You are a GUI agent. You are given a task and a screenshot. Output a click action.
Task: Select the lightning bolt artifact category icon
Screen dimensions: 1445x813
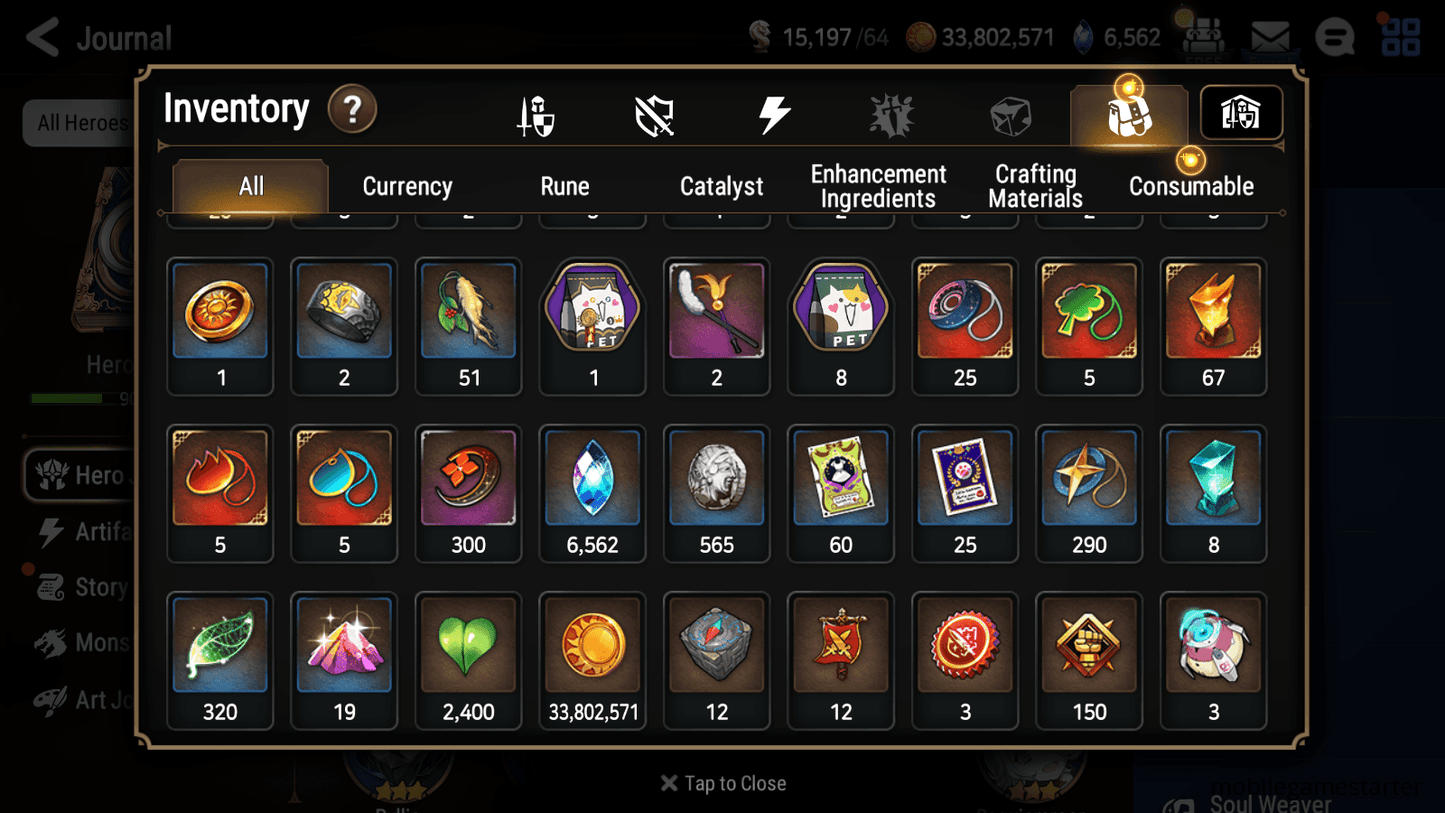tap(774, 116)
